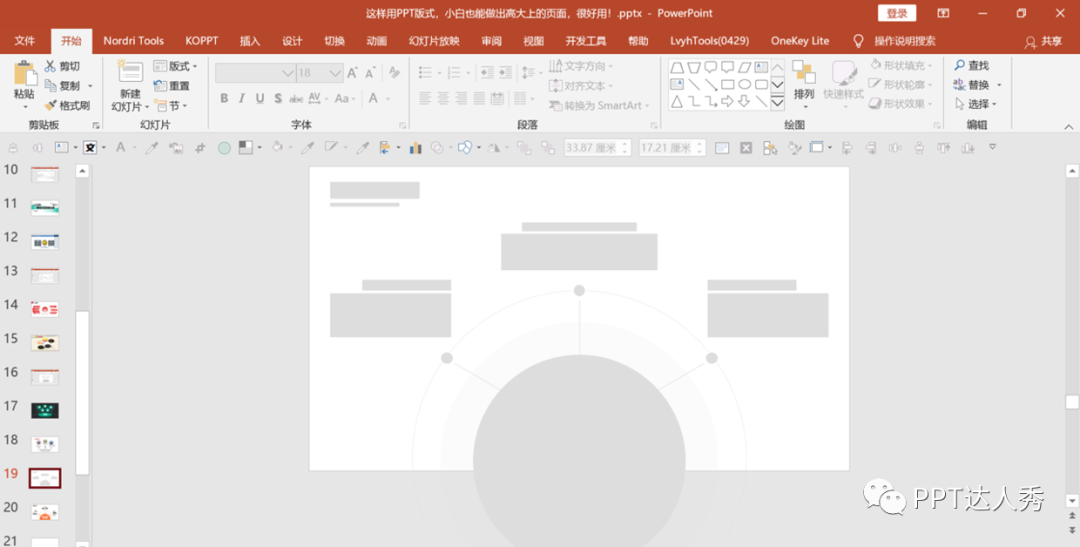Select the oval shape in shapes gallery
1080x547 pixels.
(745, 84)
